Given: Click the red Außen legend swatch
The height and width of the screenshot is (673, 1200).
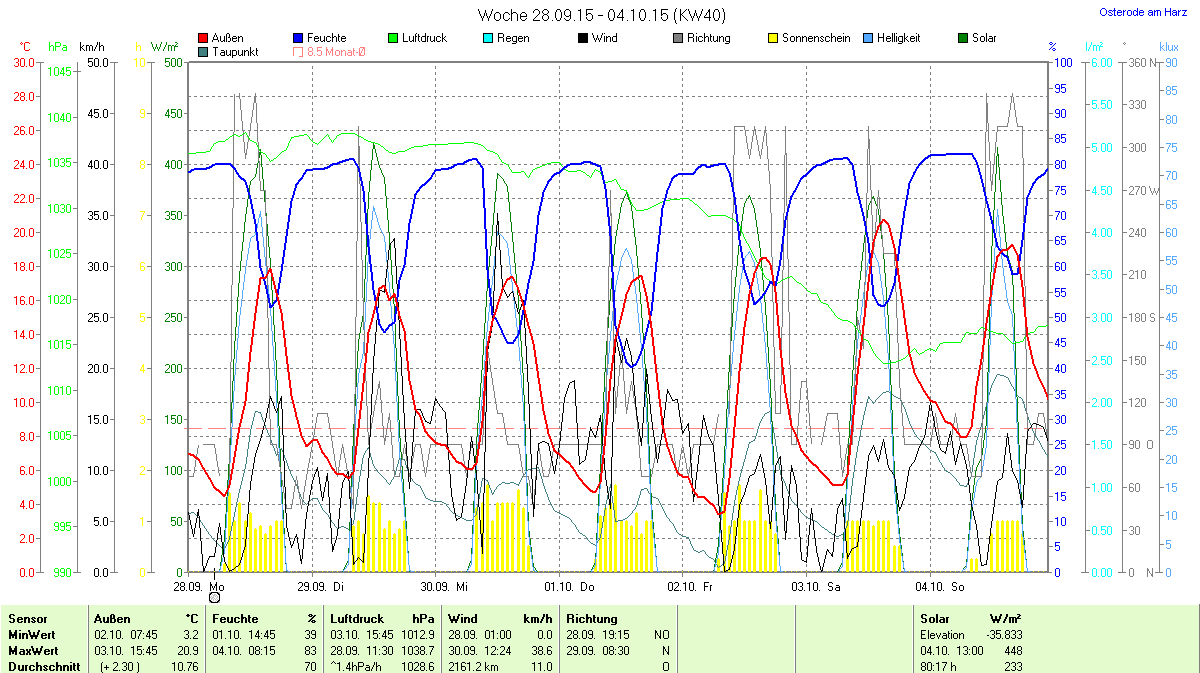Looking at the screenshot, I should [x=204, y=38].
